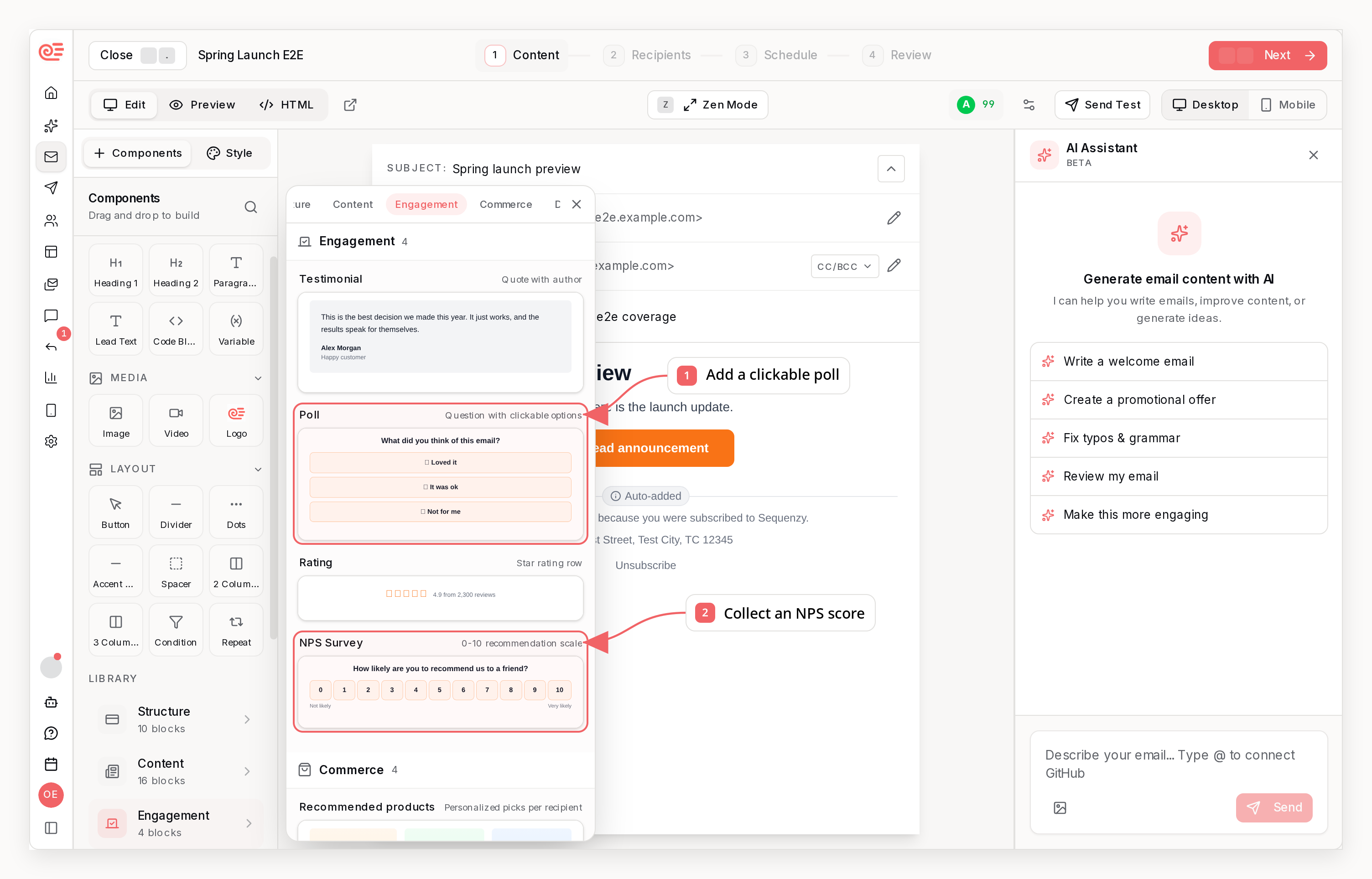Image resolution: width=1372 pixels, height=879 pixels.
Task: Open the Home icon in sidebar
Action: [x=51, y=93]
